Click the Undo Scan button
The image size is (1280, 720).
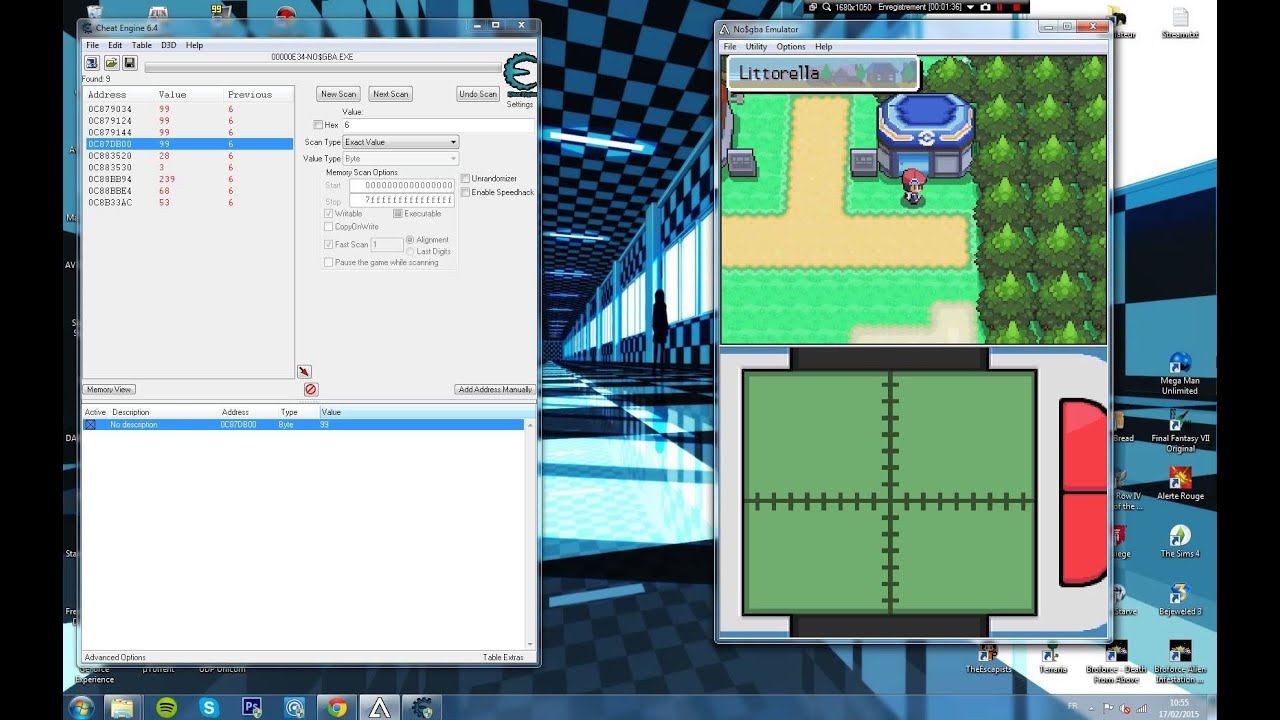pos(478,94)
